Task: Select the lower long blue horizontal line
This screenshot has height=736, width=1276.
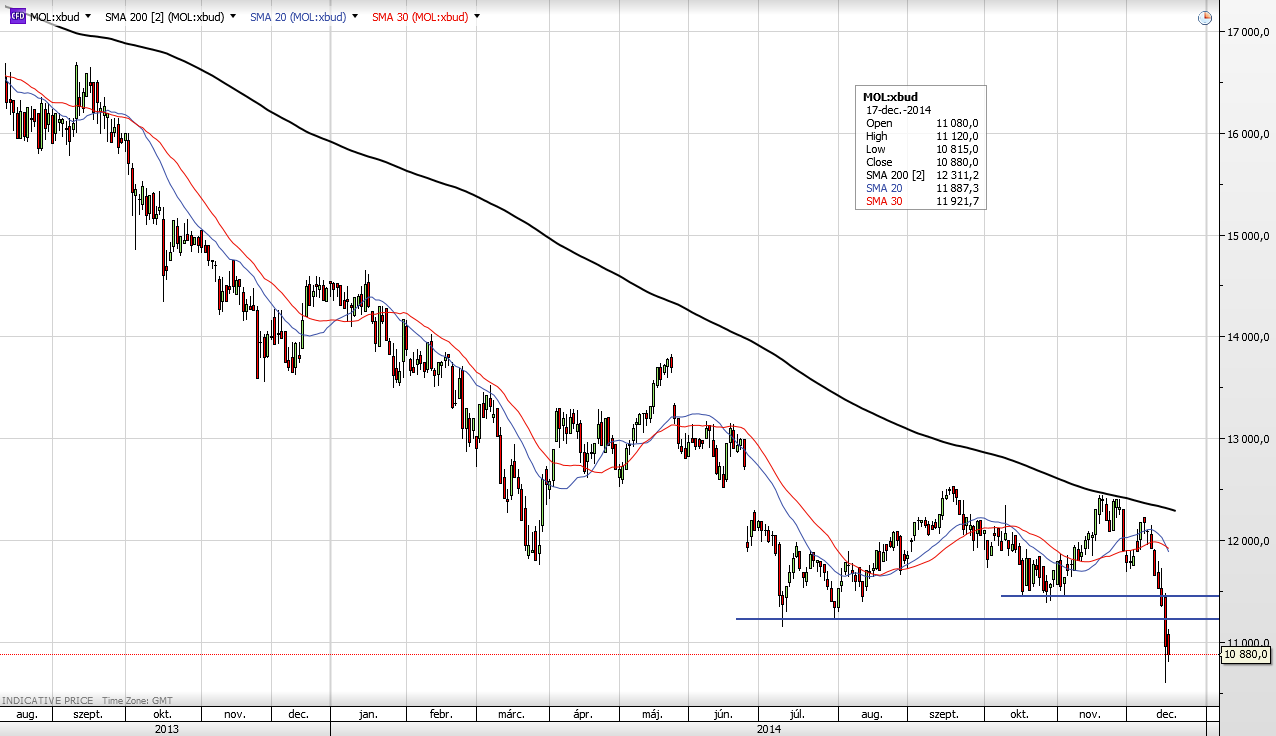Action: tap(978, 619)
